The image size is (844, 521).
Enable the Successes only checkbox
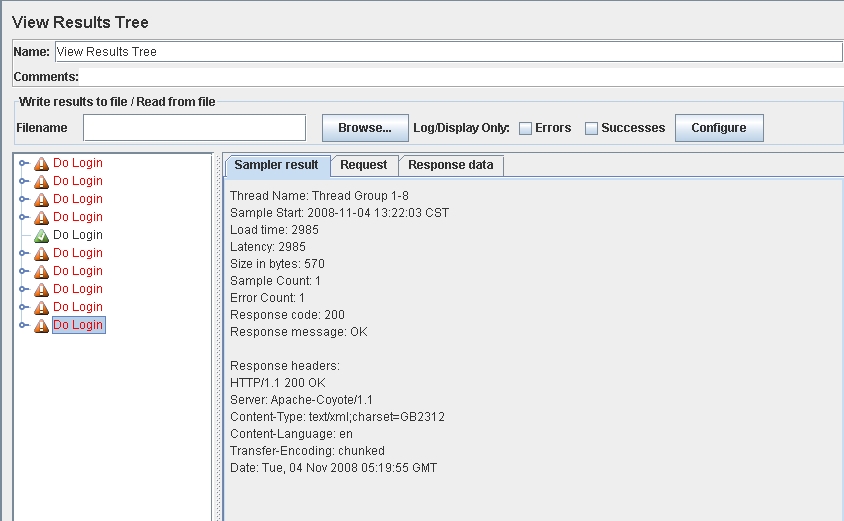tap(591, 128)
